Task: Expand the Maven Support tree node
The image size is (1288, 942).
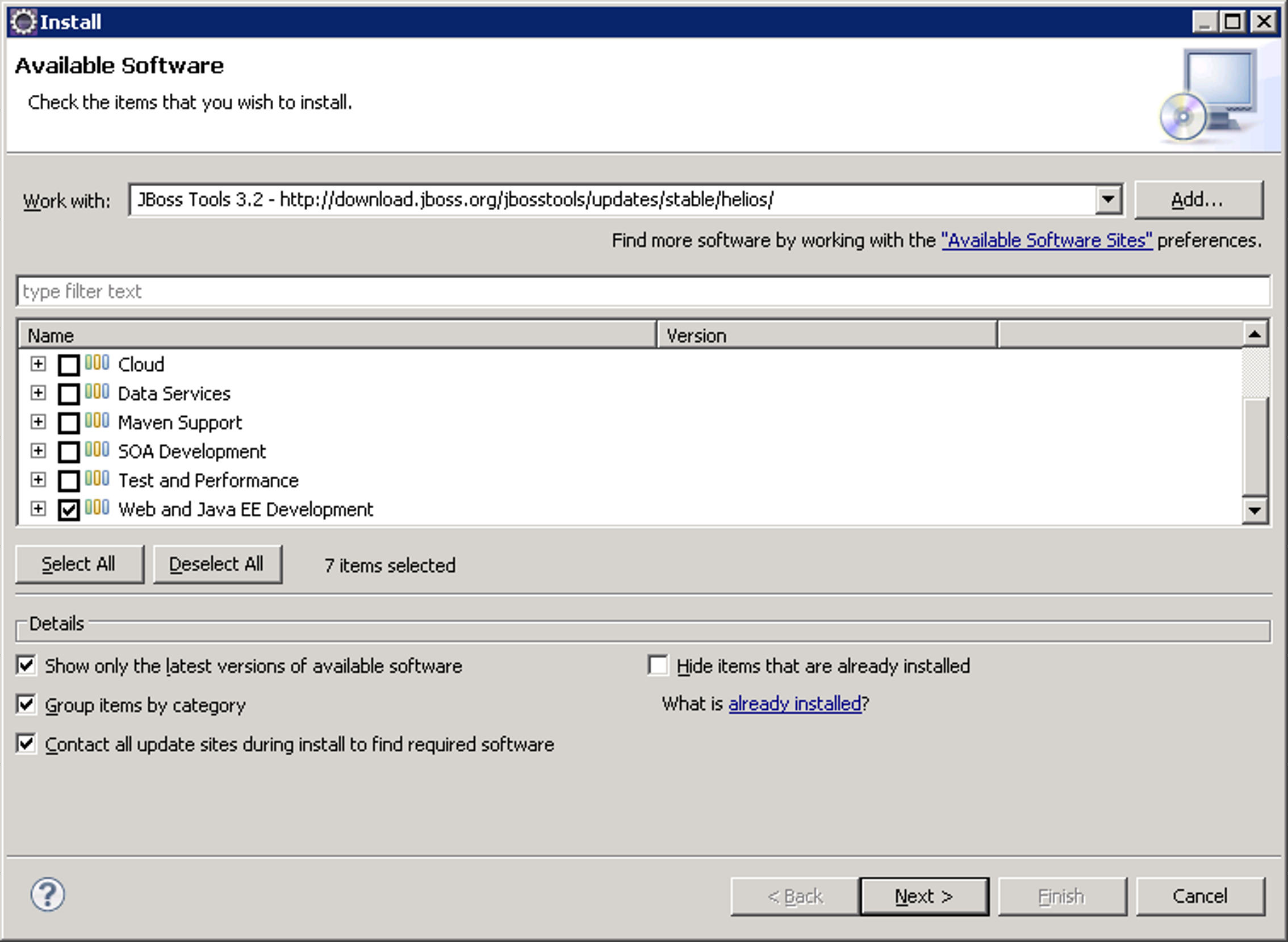Action: 38,422
